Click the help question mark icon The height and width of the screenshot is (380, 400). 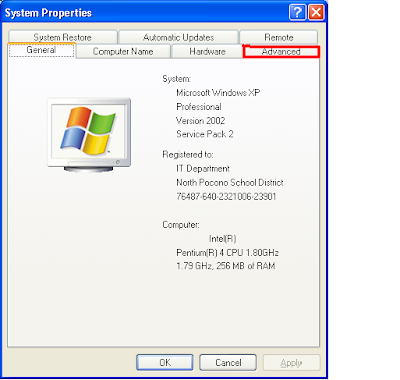[297, 13]
